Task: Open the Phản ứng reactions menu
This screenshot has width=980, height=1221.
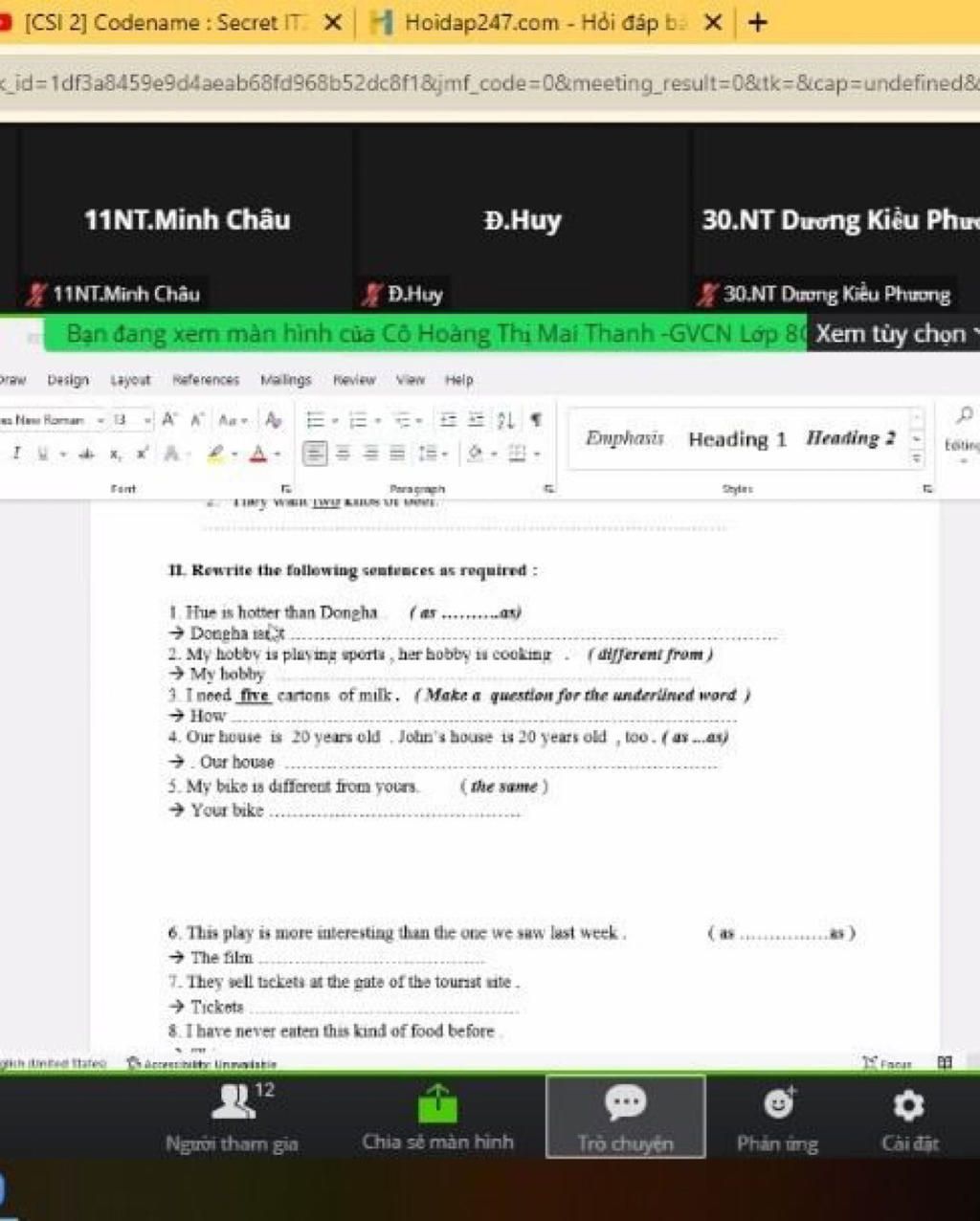Action: pyautogui.click(x=778, y=1118)
